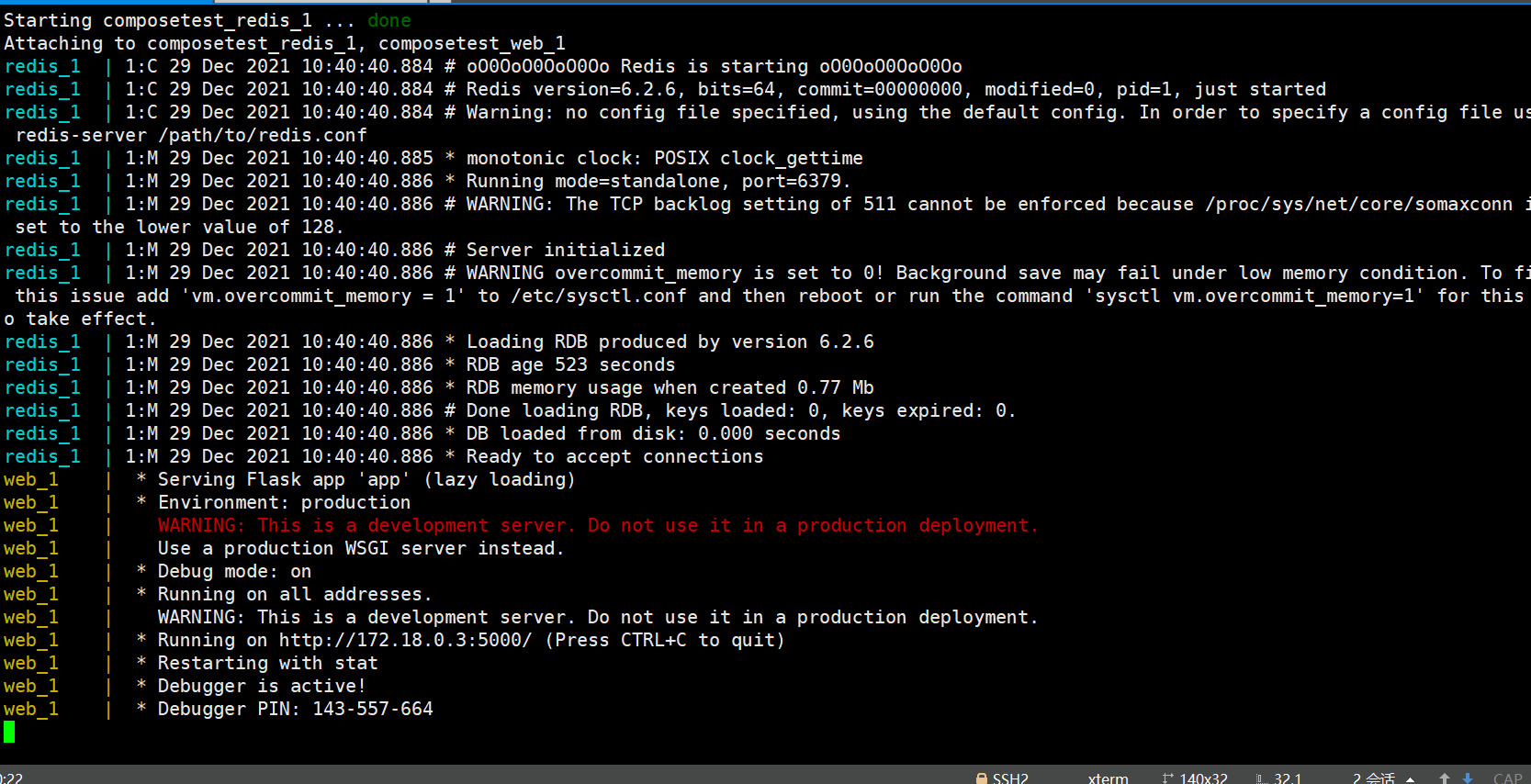Click the green 'done' status text
This screenshot has height=784, width=1531.
pyautogui.click(x=389, y=20)
